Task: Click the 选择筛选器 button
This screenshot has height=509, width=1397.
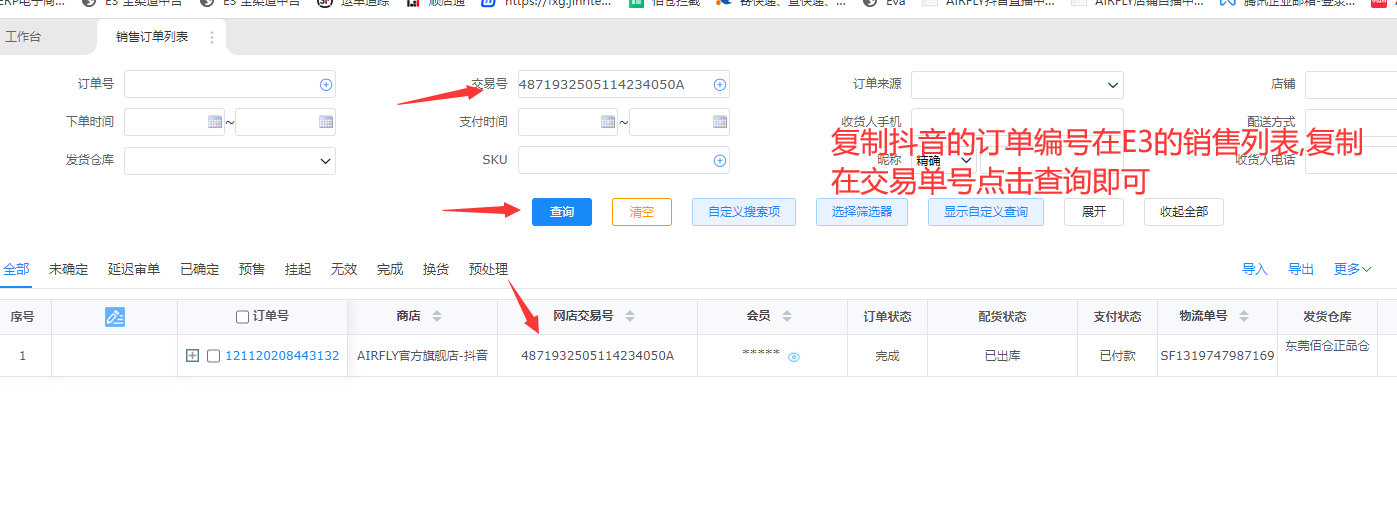Action: coord(862,212)
